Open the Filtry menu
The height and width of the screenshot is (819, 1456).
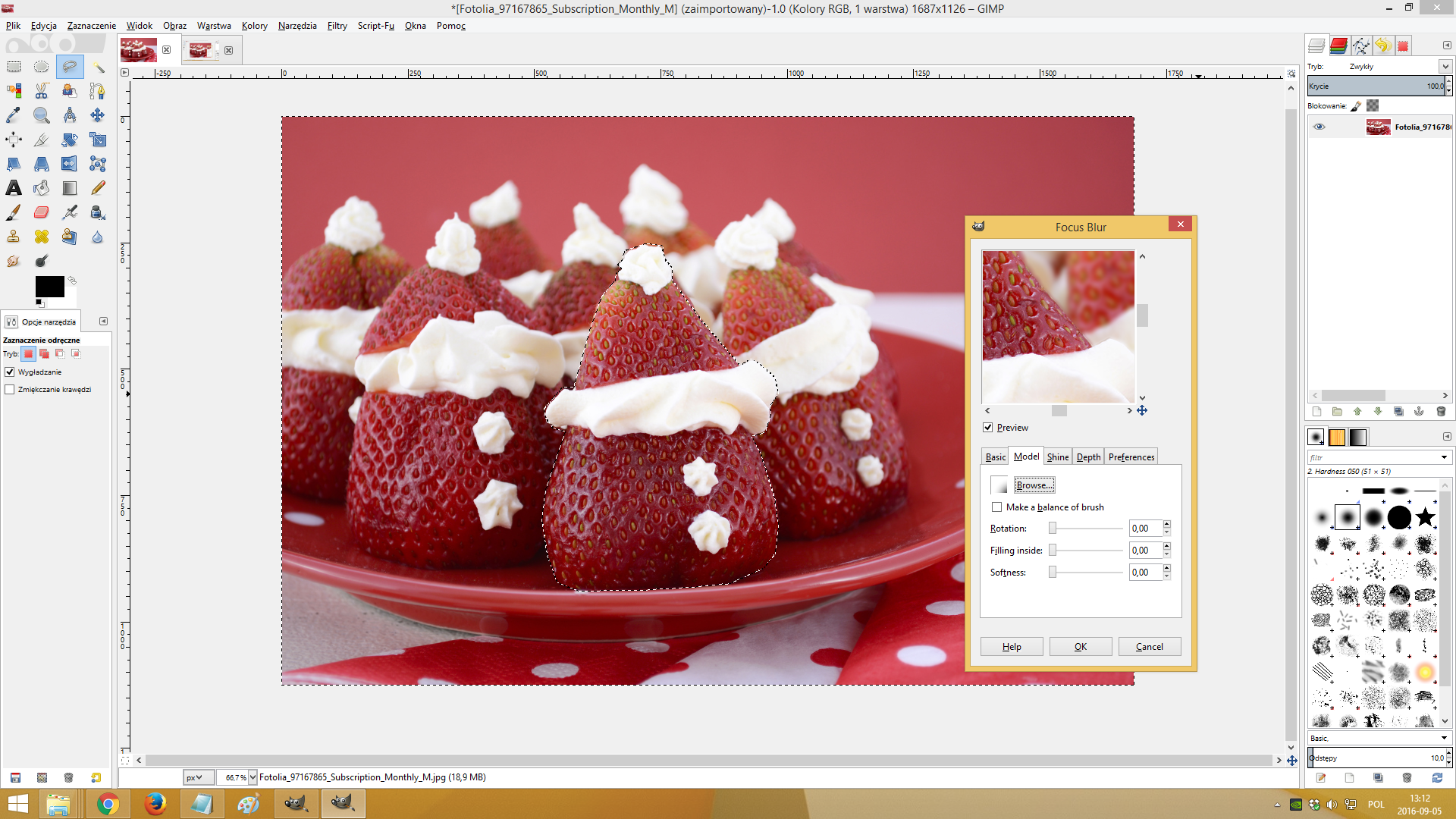click(x=337, y=26)
